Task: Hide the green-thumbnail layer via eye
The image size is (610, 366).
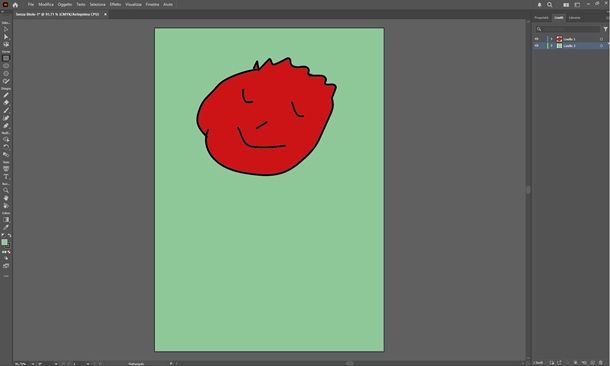Action: click(x=536, y=46)
